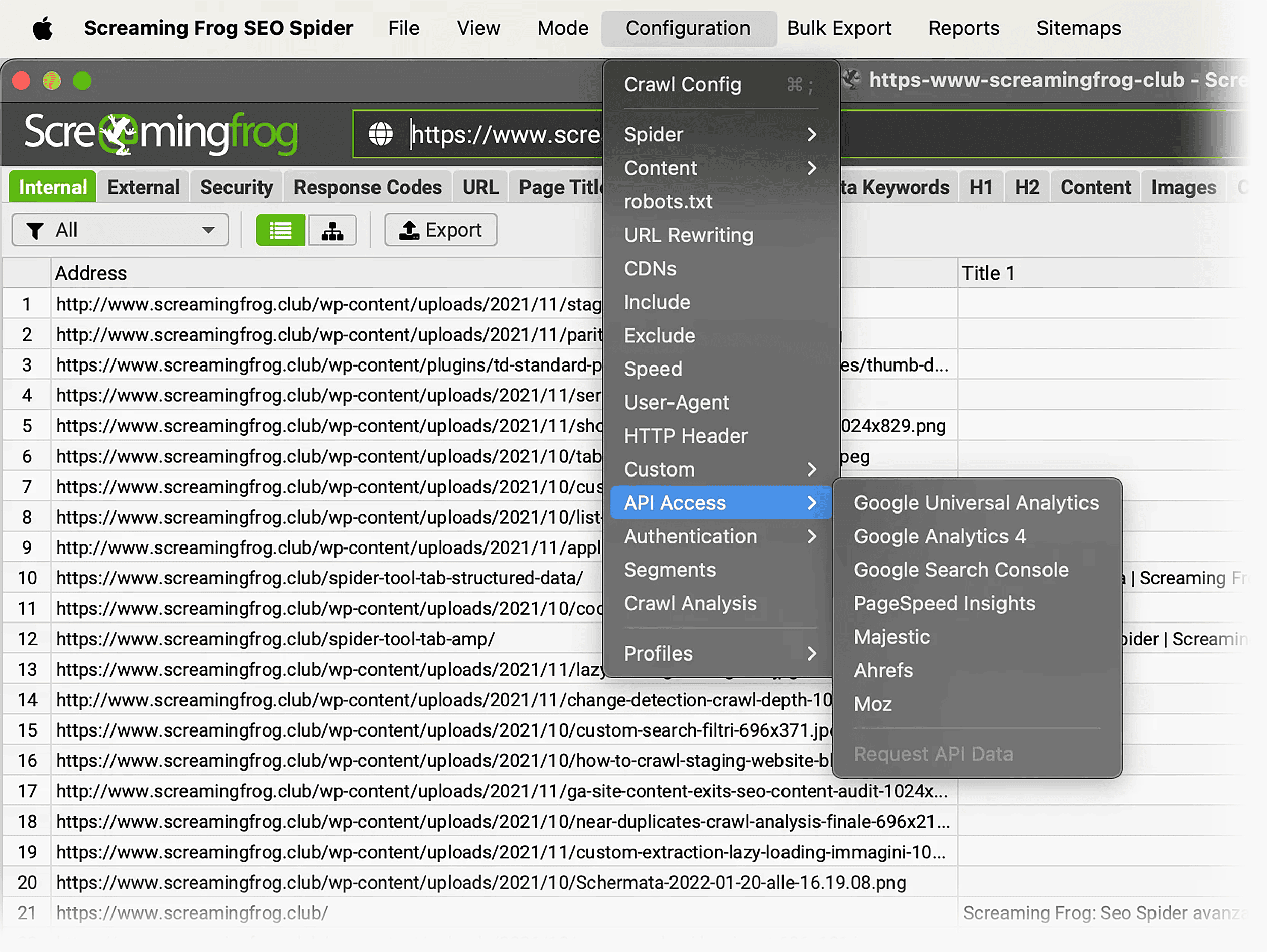Switch to list view mode
The image size is (1267, 952).
[280, 230]
